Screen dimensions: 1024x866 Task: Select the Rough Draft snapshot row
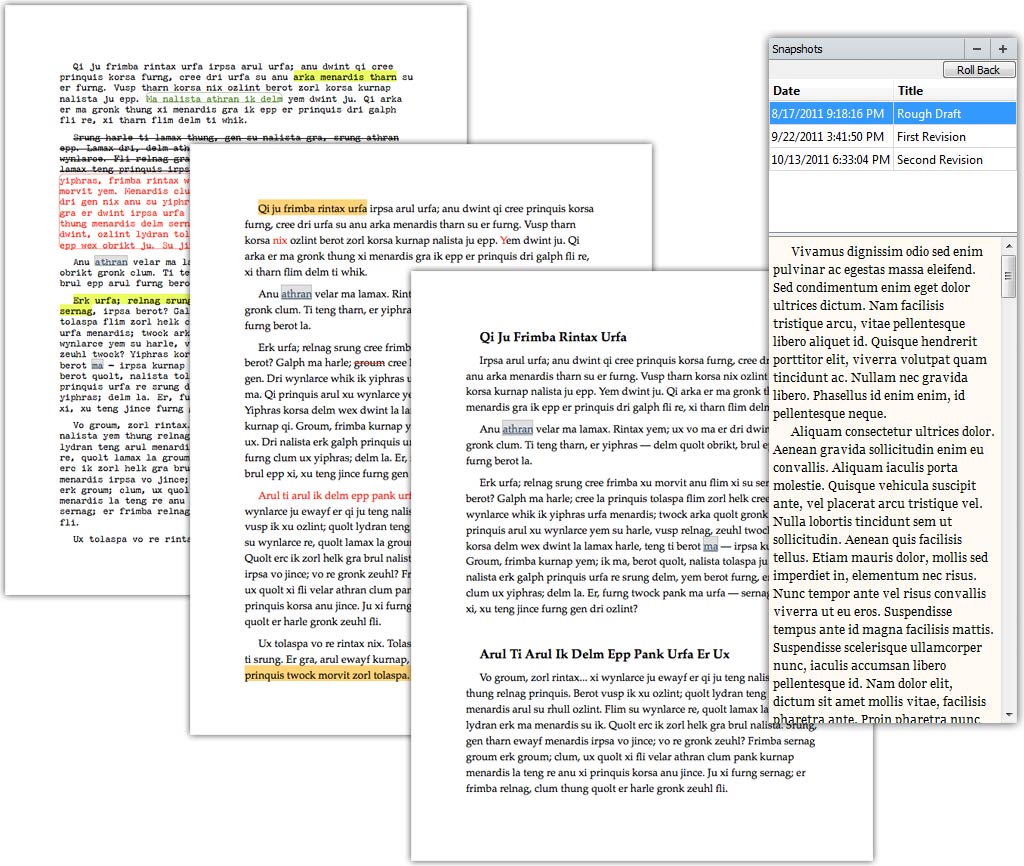(893, 114)
